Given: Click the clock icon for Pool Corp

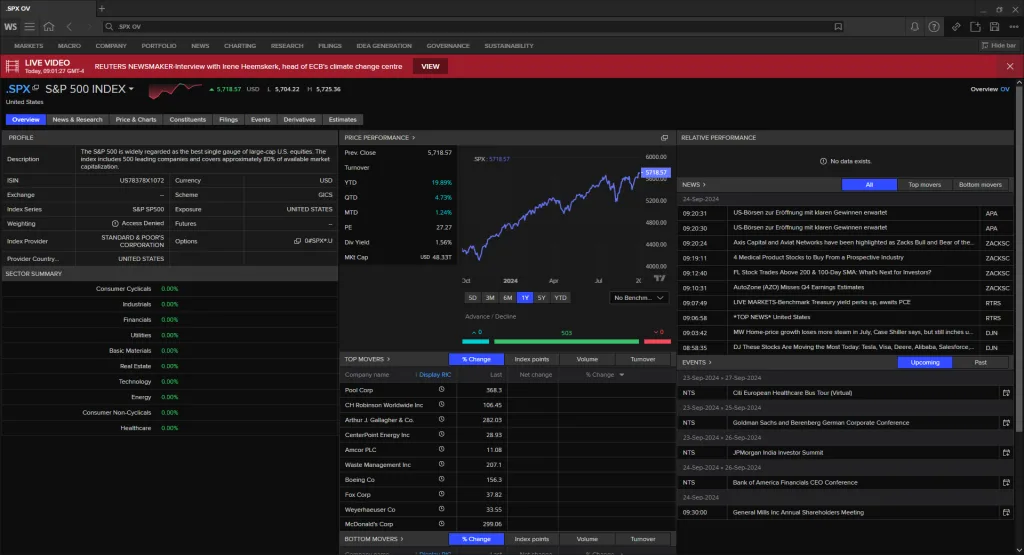Looking at the screenshot, I should pos(441,389).
